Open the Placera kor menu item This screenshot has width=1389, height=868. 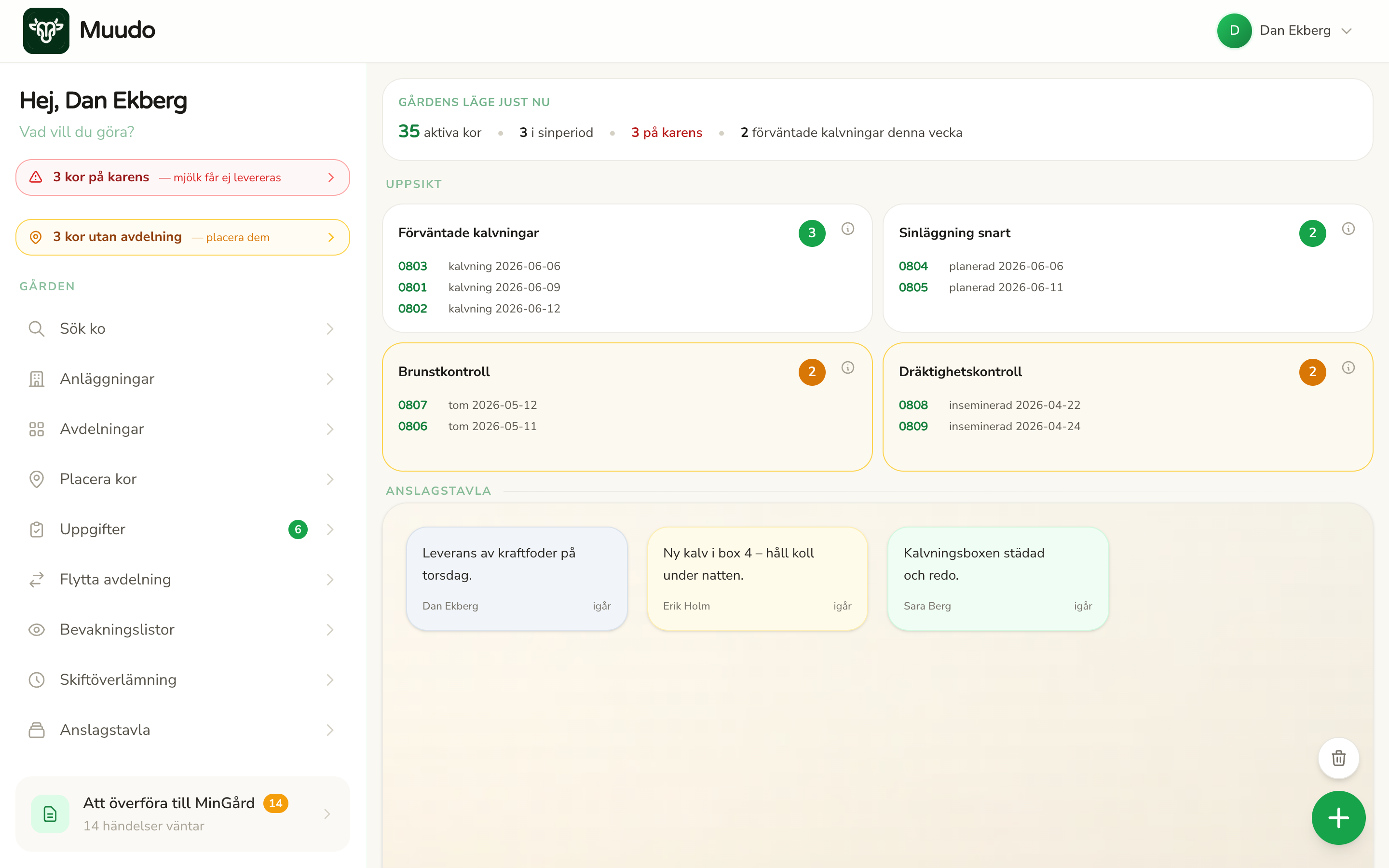(x=182, y=479)
